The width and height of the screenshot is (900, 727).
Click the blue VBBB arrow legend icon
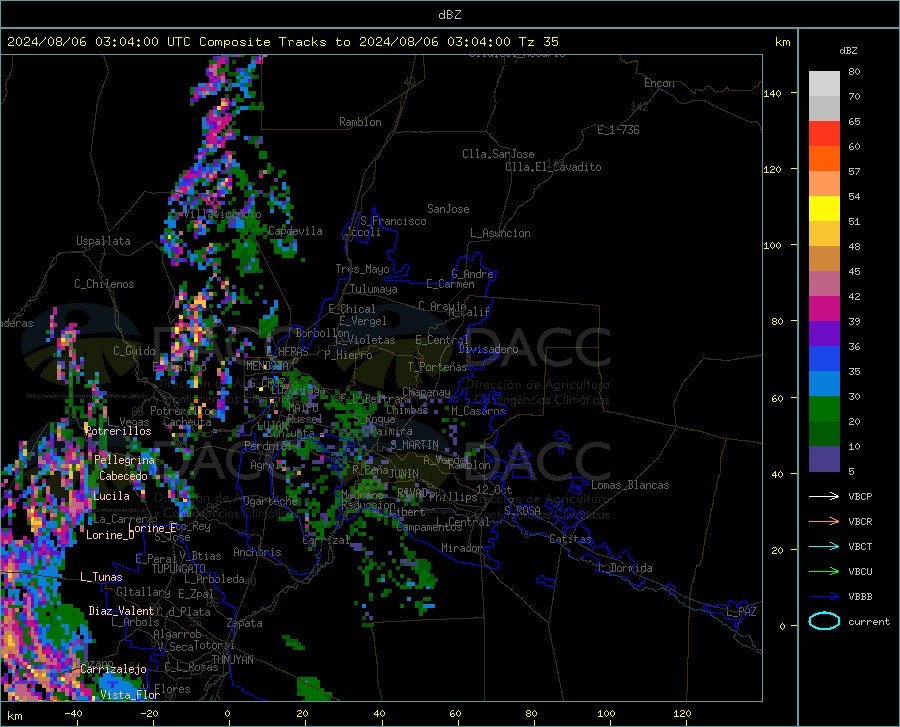[824, 597]
